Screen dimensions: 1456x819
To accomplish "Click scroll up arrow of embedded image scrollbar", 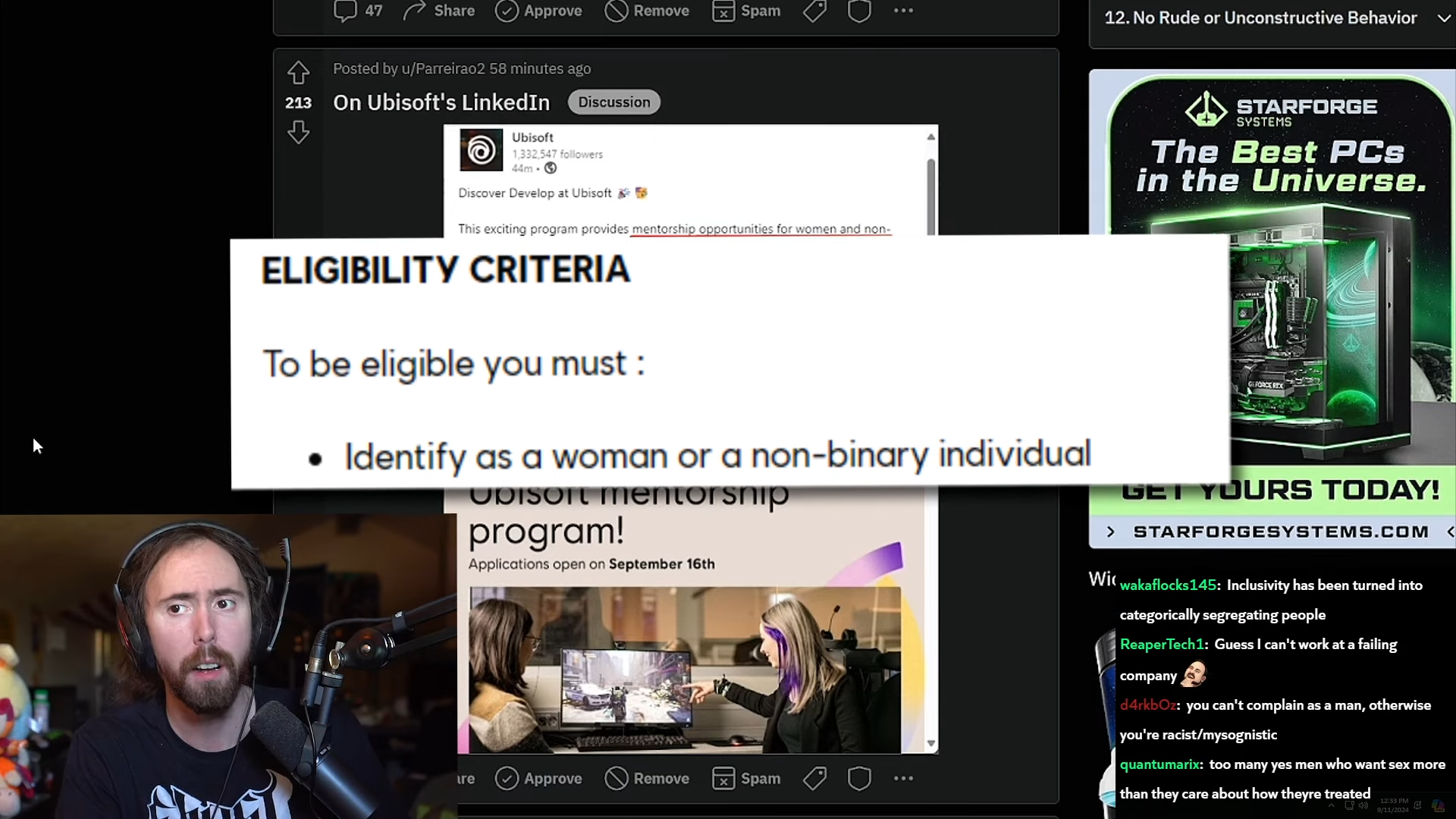I will pyautogui.click(x=930, y=136).
